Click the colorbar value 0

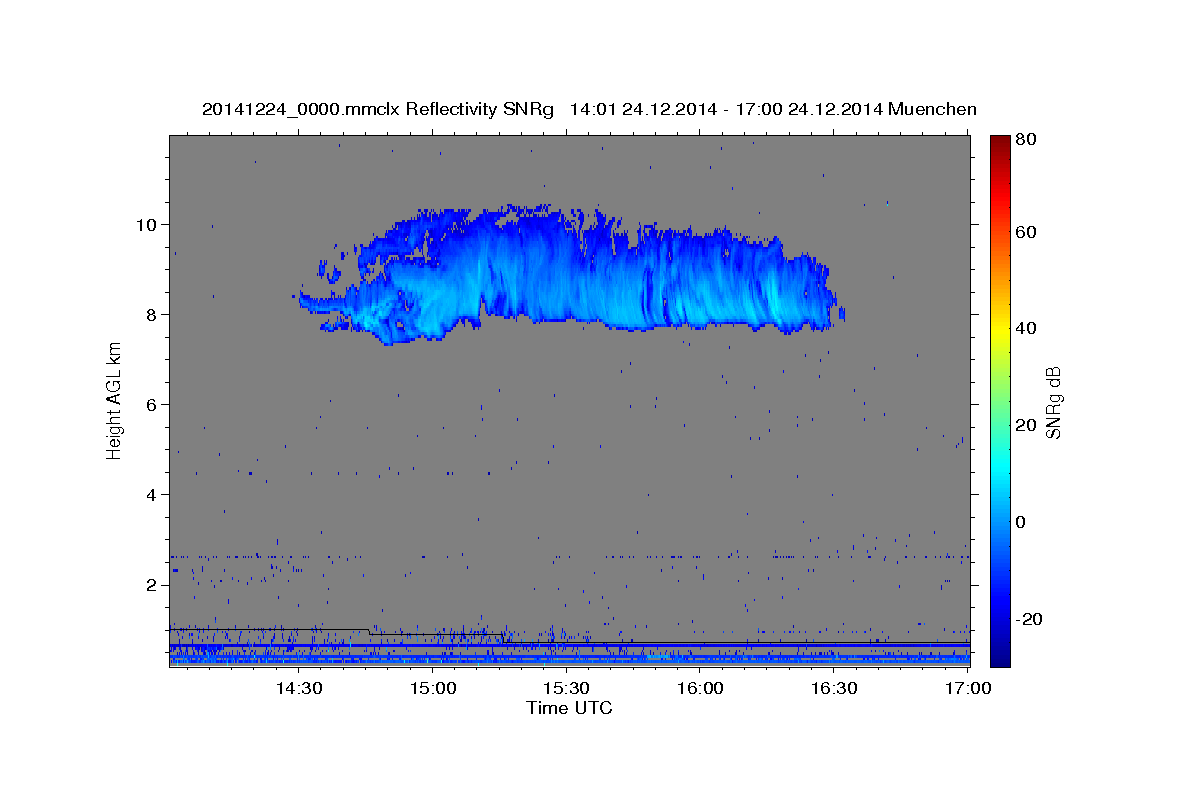point(1022,522)
